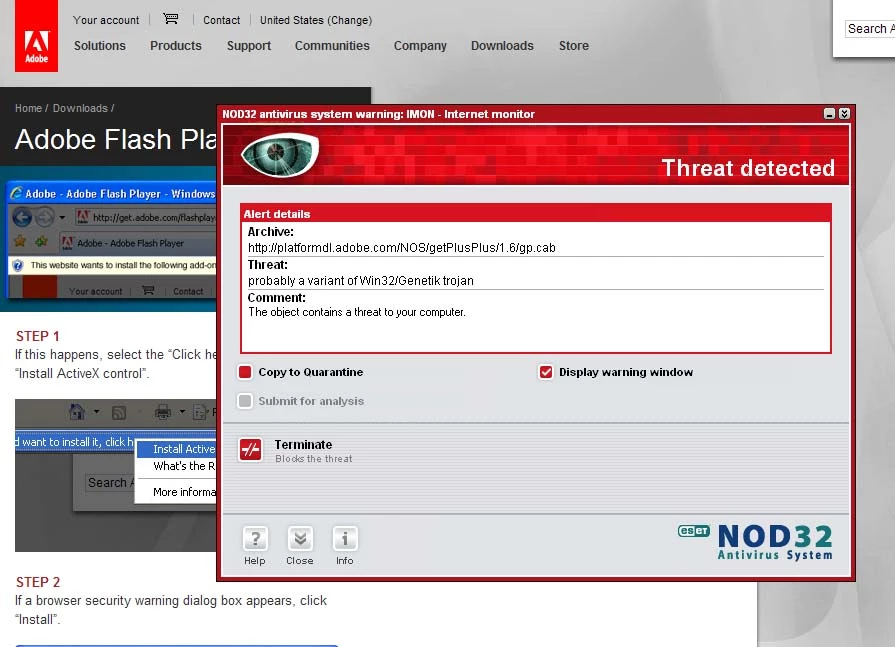The width and height of the screenshot is (895, 647).
Task: Click the NOD32 Close arrows icon
Action: [300, 539]
